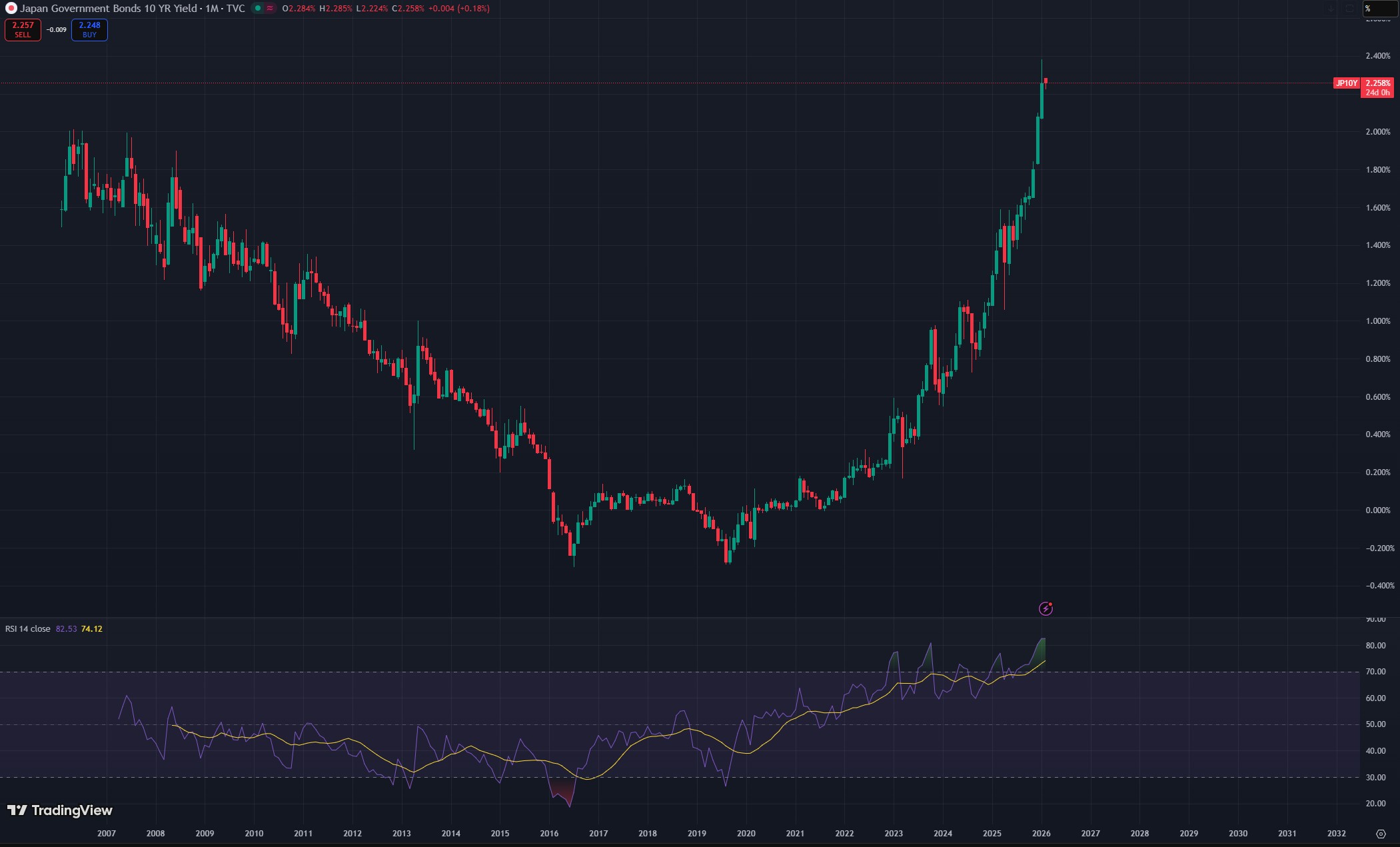This screenshot has height=847, width=1400.
Task: Click the 2026 label on time axis
Action: click(x=1041, y=834)
